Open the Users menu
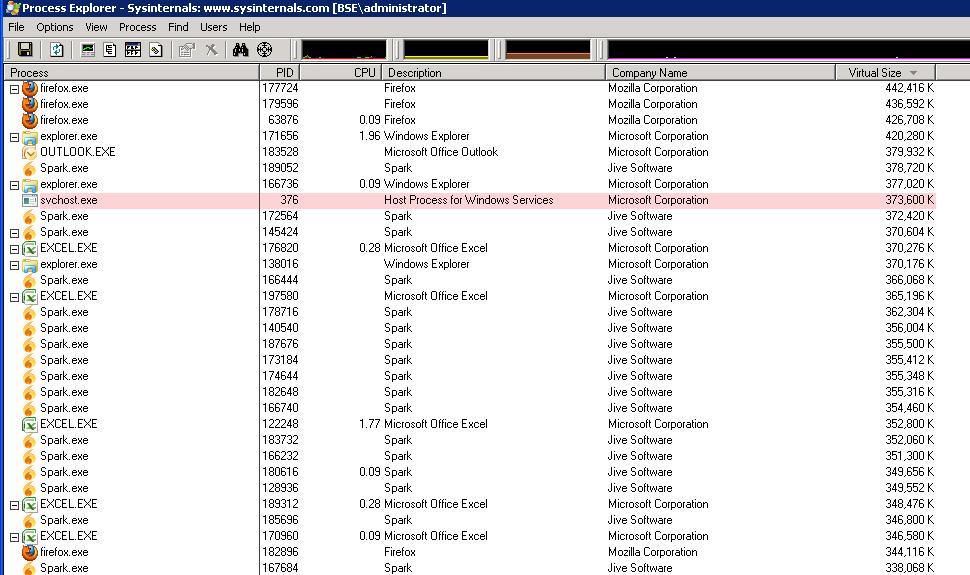The image size is (970, 575). click(213, 27)
